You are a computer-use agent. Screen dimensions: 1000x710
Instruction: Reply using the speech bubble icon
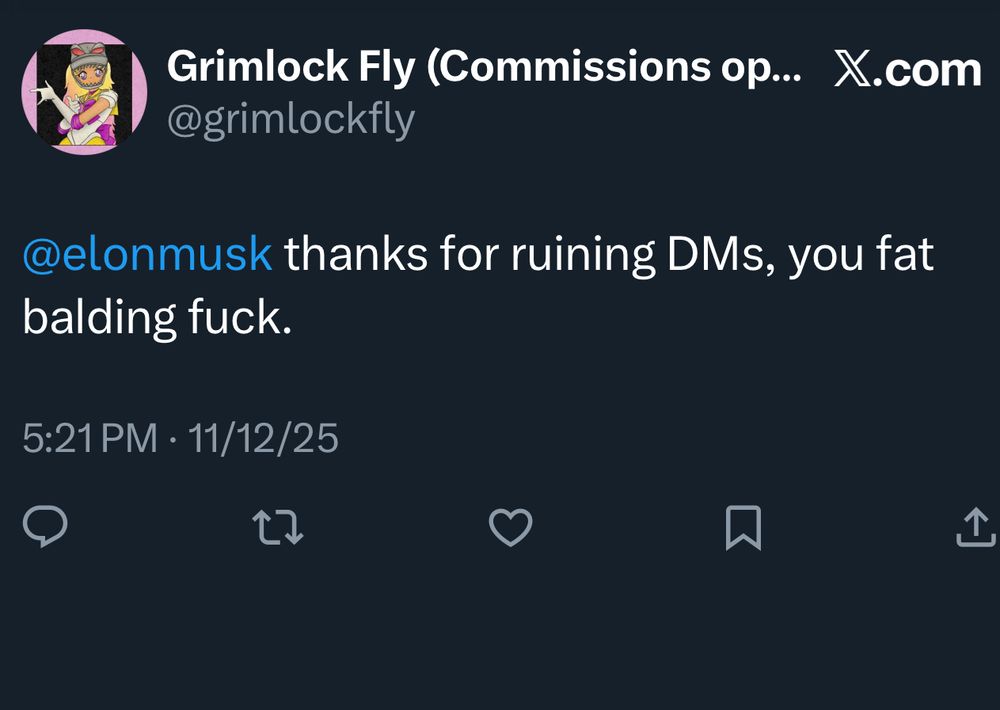[x=45, y=527]
